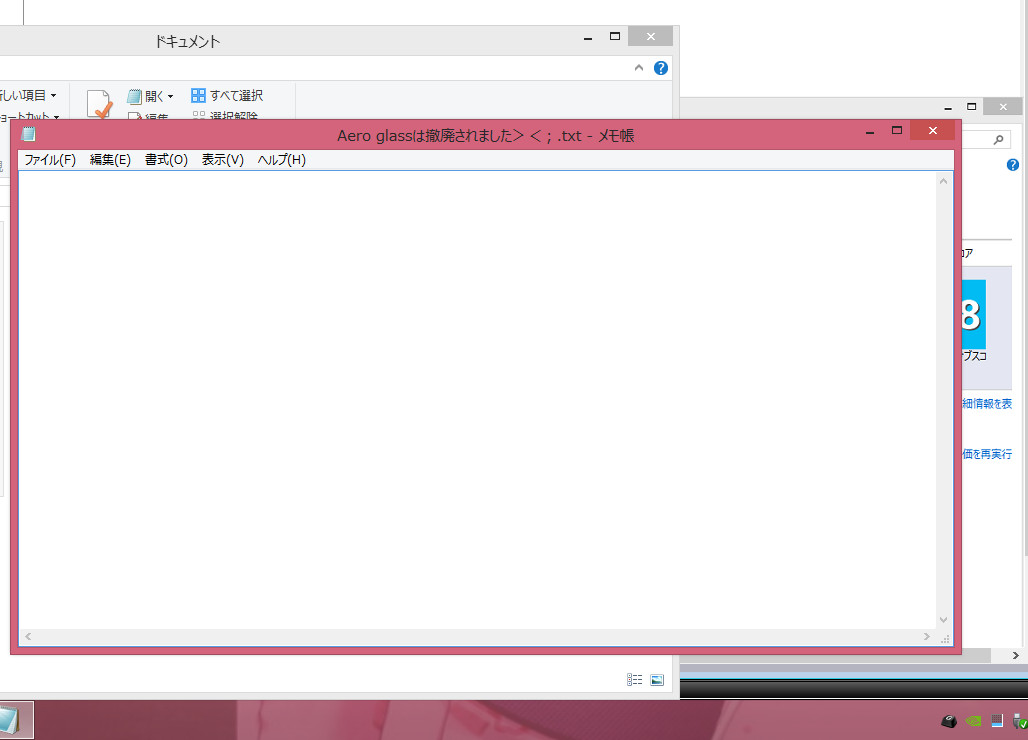Screen dimensions: 1028x740
Task: Maximize the Notepad window
Action: (x=897, y=130)
